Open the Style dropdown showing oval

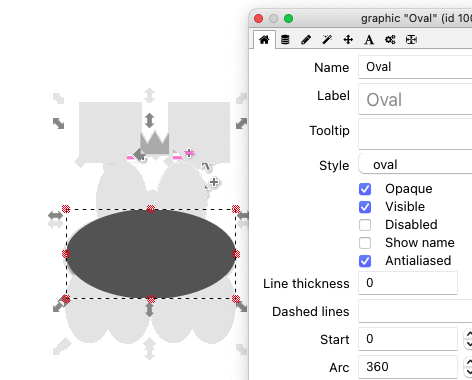415,164
